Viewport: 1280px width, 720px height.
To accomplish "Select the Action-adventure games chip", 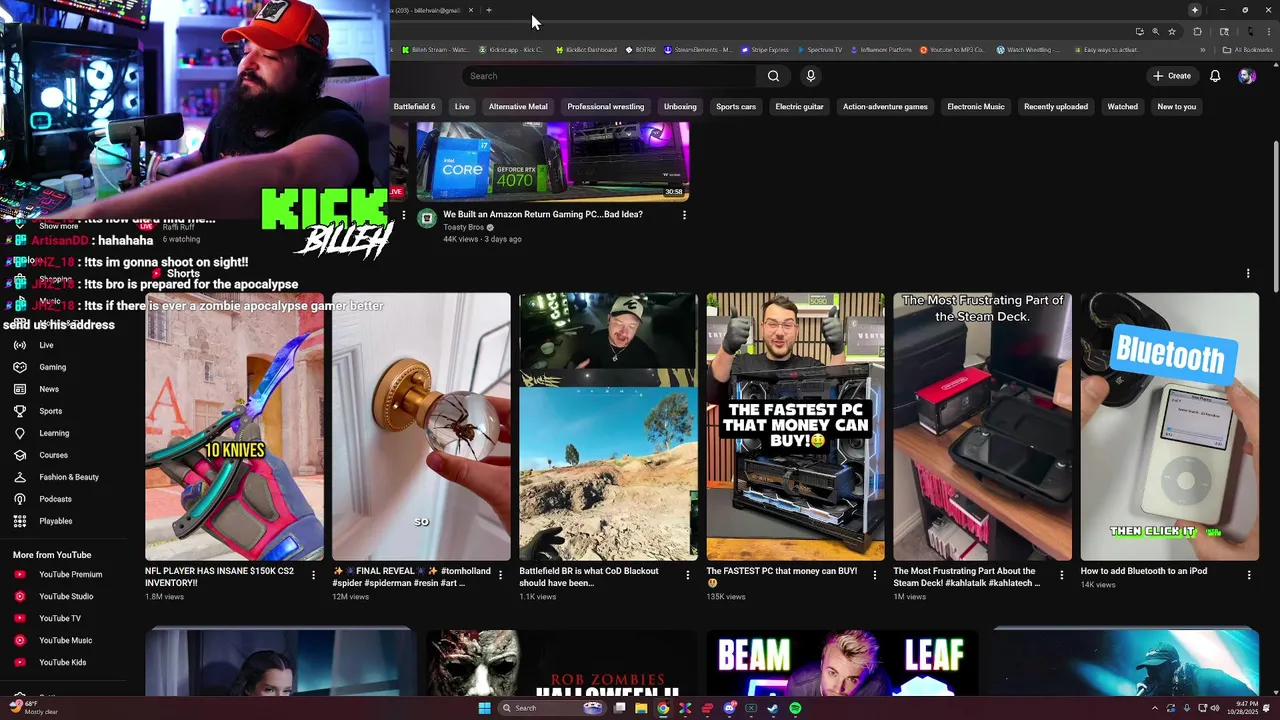I will pyautogui.click(x=885, y=106).
